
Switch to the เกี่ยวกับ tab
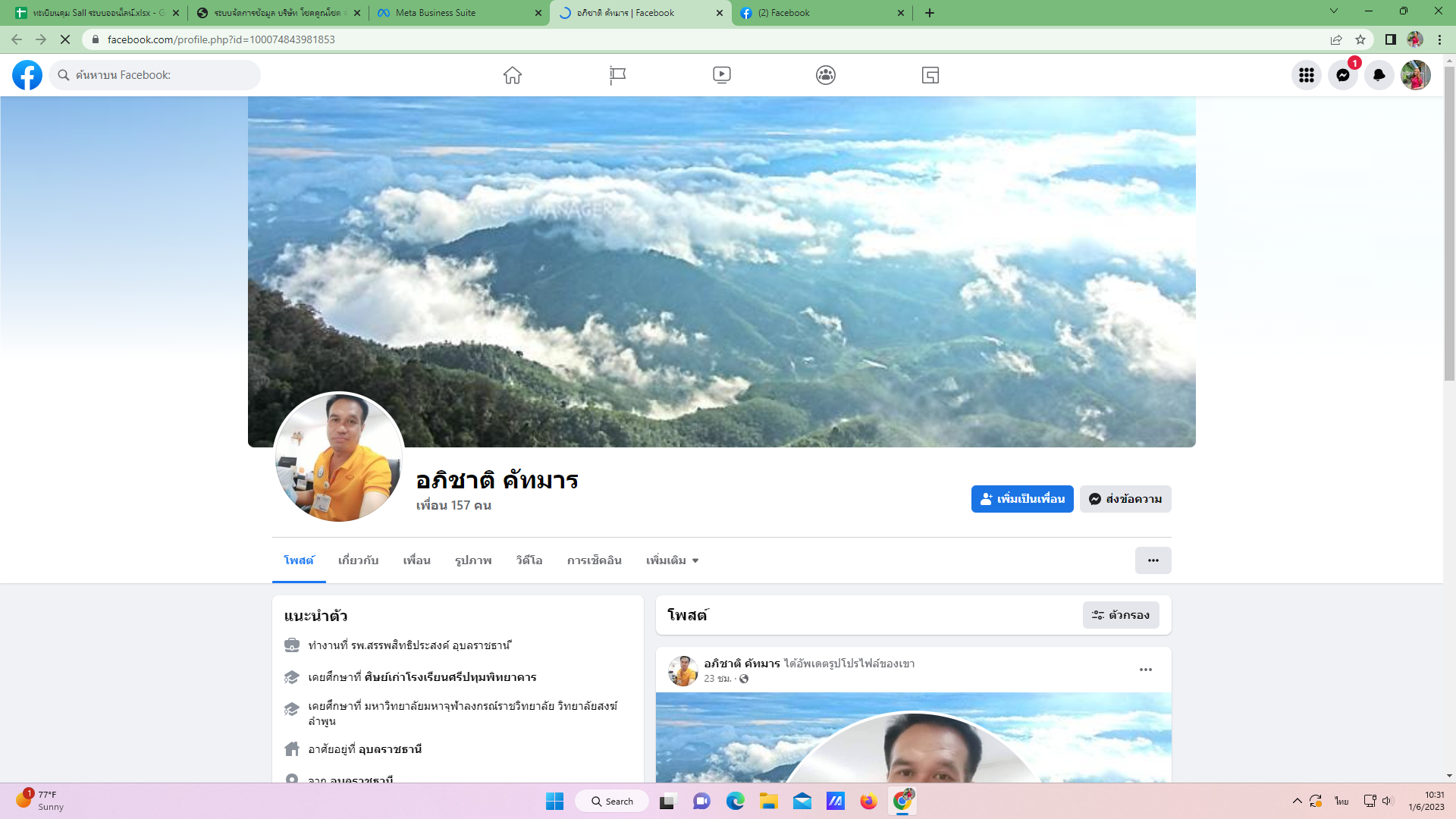(x=358, y=560)
